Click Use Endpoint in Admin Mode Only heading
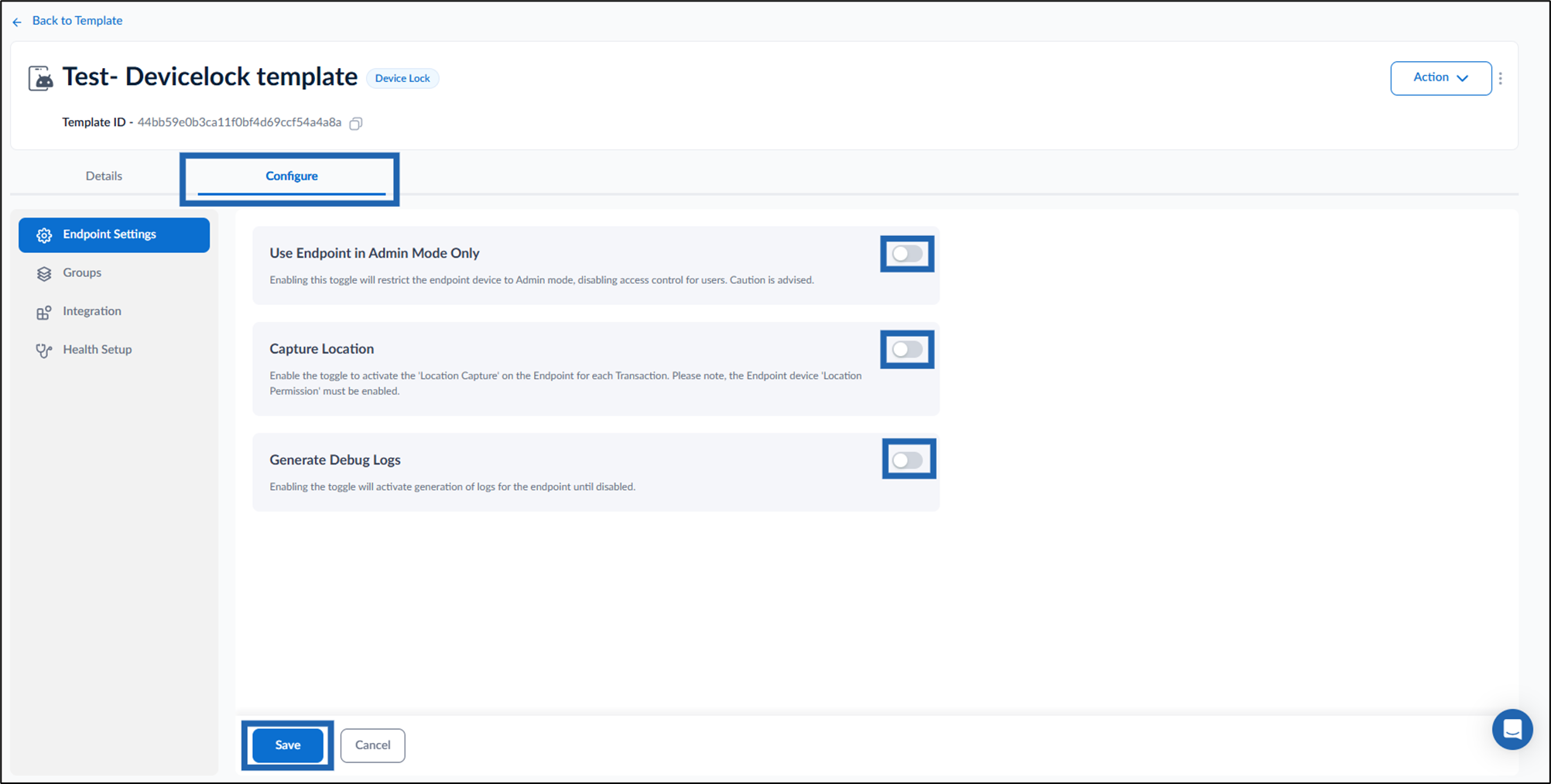 (375, 253)
